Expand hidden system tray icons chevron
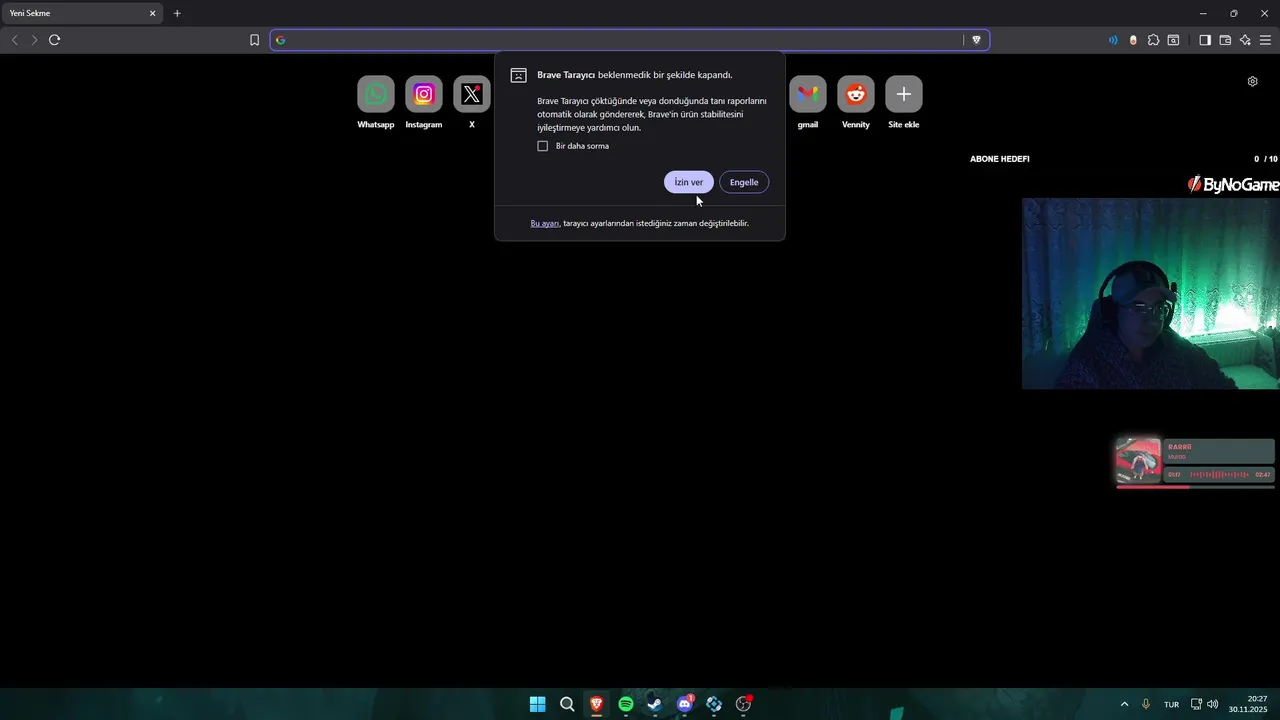1280x720 pixels. point(1124,704)
